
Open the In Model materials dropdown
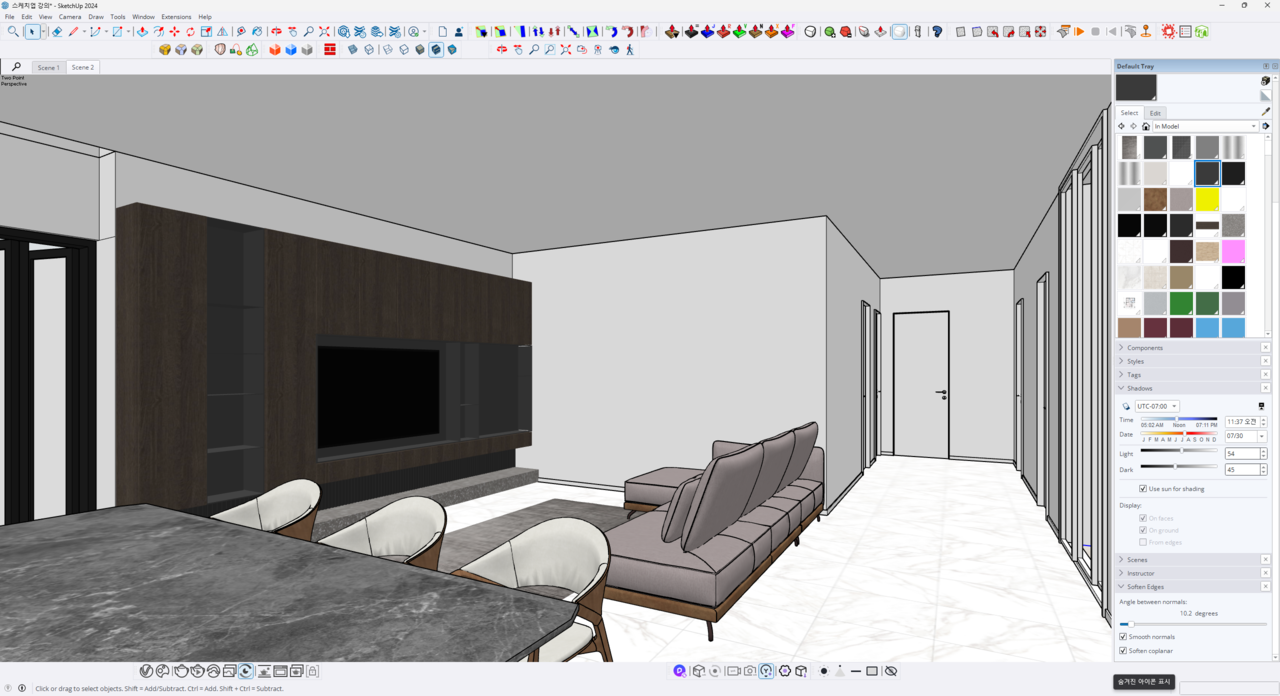point(1205,126)
